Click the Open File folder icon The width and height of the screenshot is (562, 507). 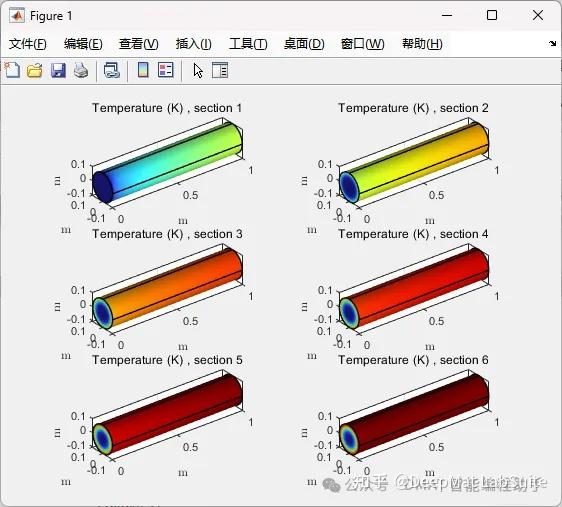click(35, 70)
